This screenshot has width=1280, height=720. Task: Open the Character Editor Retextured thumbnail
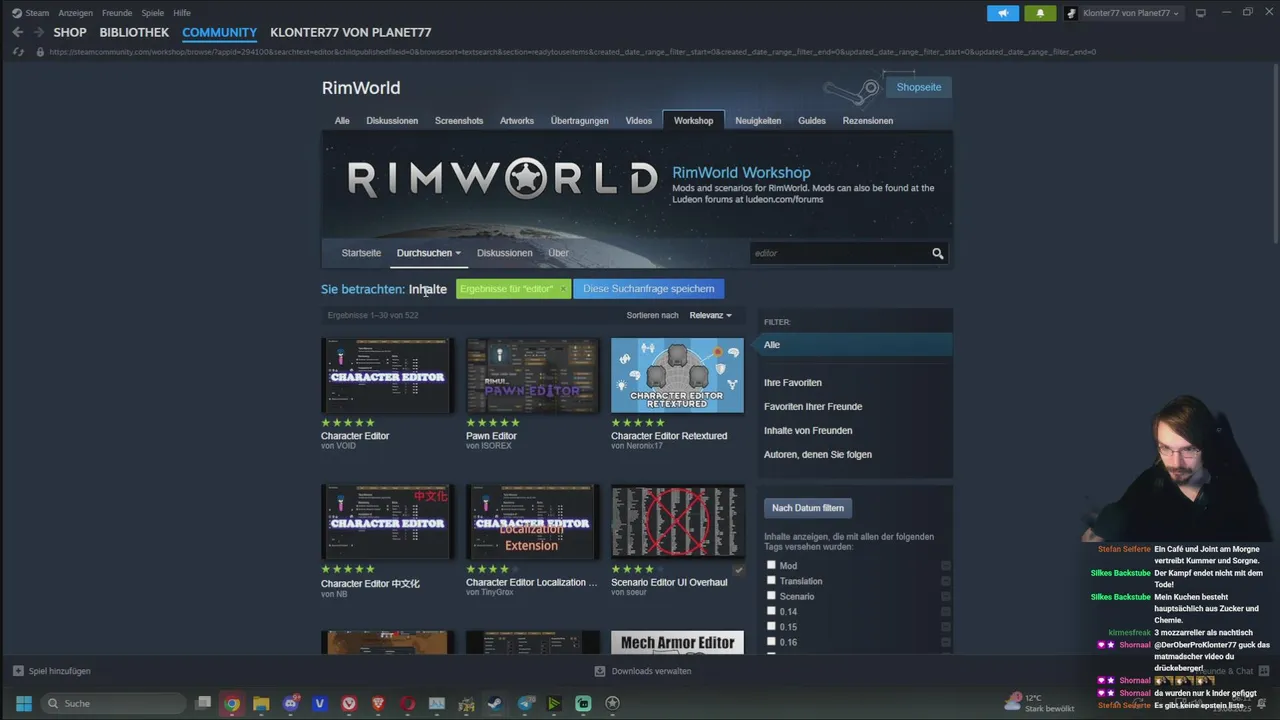click(x=677, y=375)
